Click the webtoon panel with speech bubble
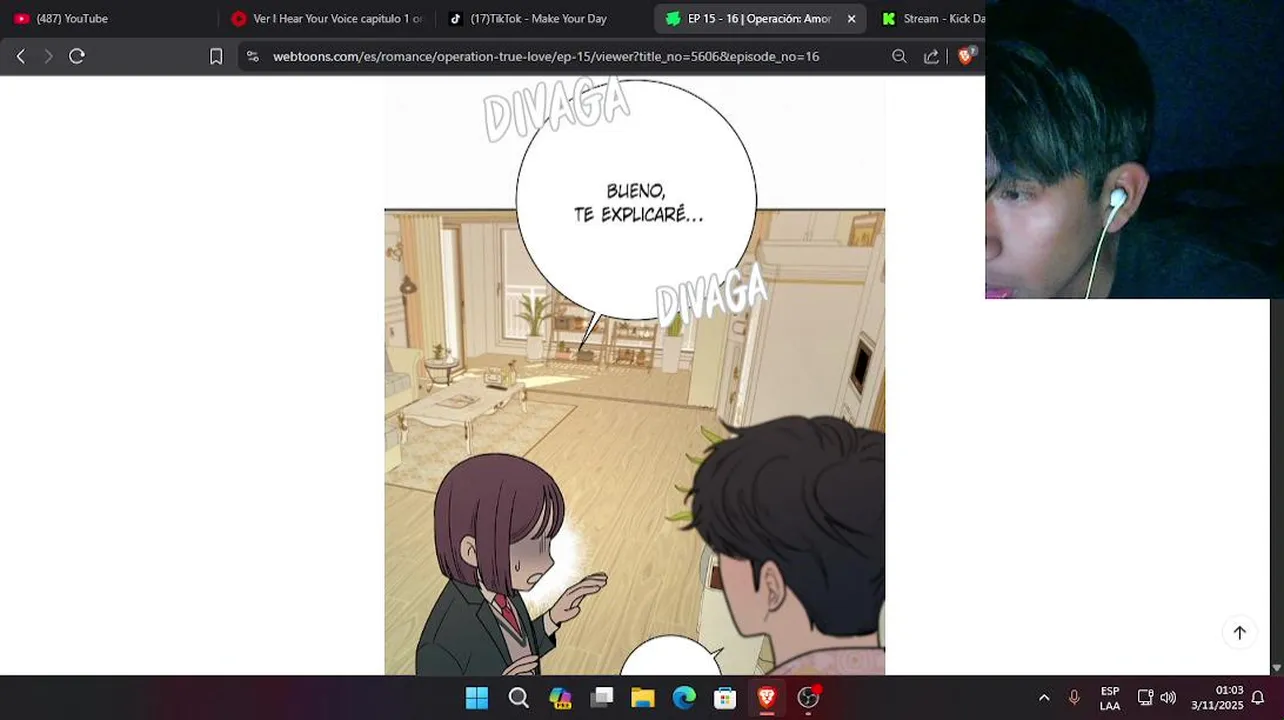 (635, 376)
